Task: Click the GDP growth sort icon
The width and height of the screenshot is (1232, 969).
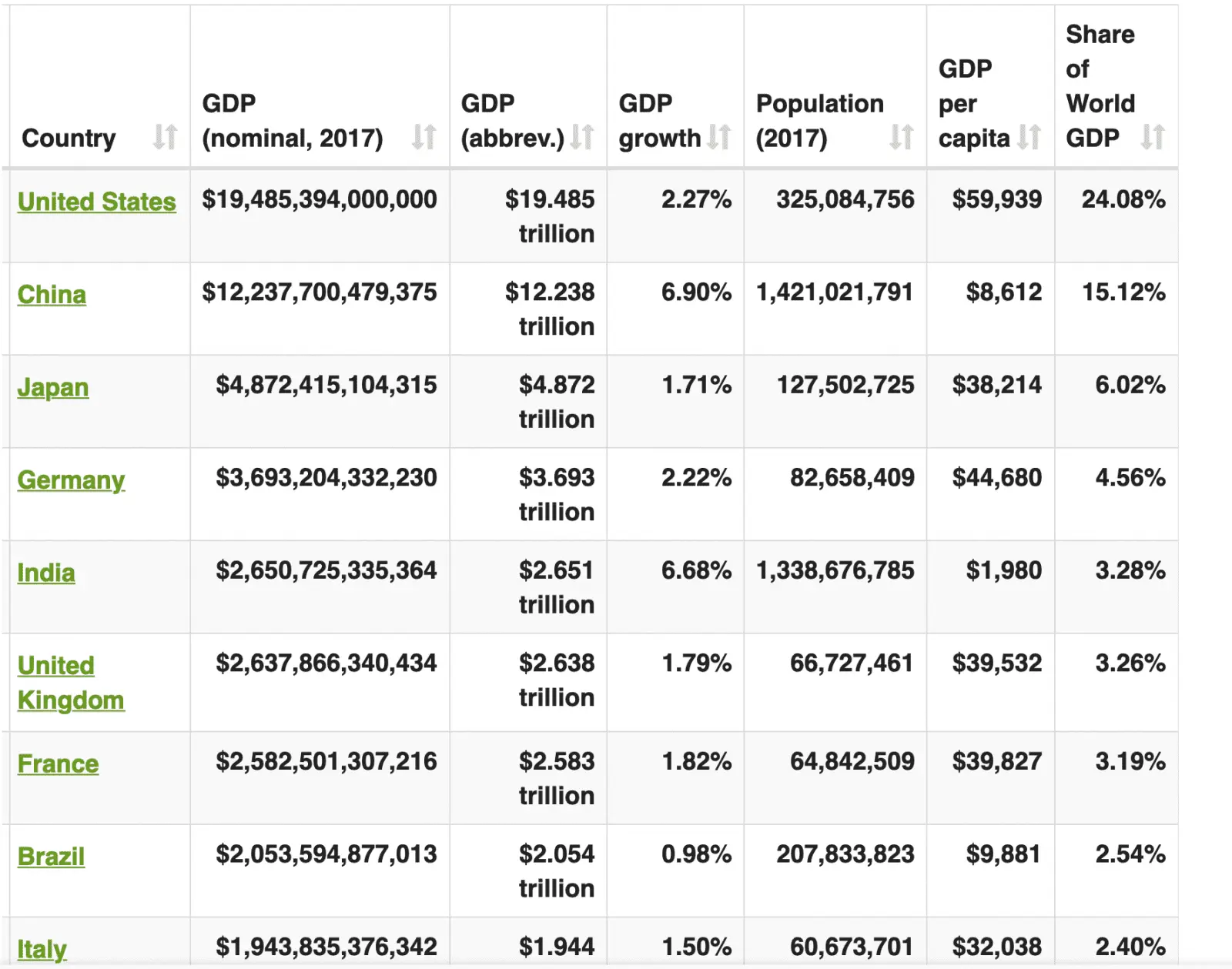Action: click(720, 139)
